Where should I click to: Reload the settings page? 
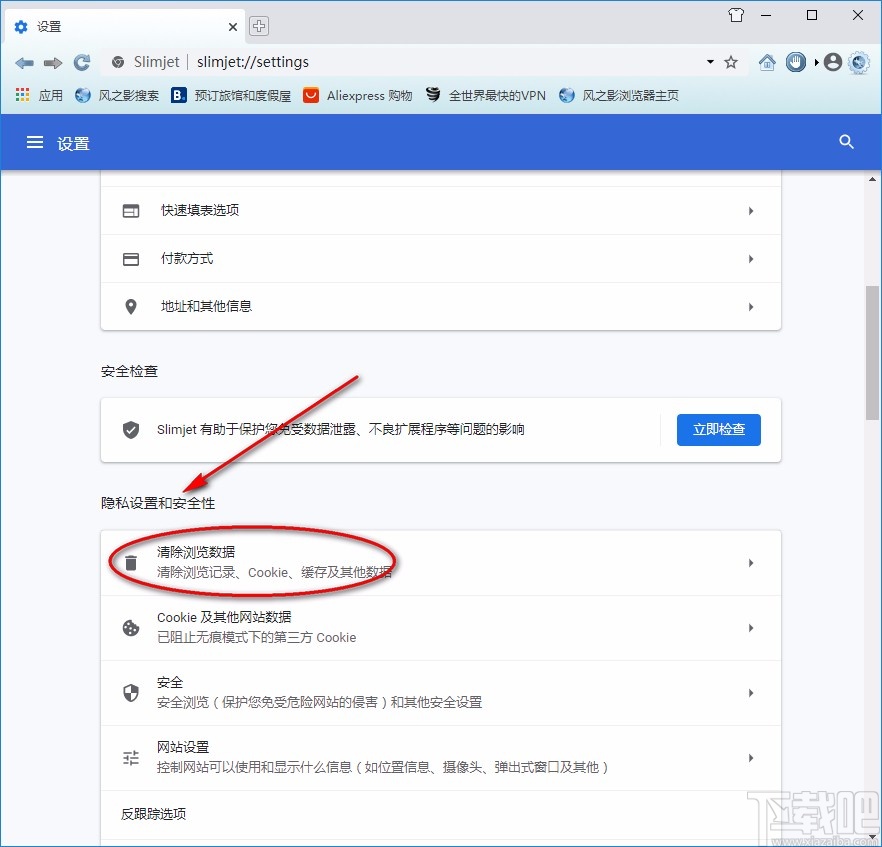pyautogui.click(x=81, y=61)
